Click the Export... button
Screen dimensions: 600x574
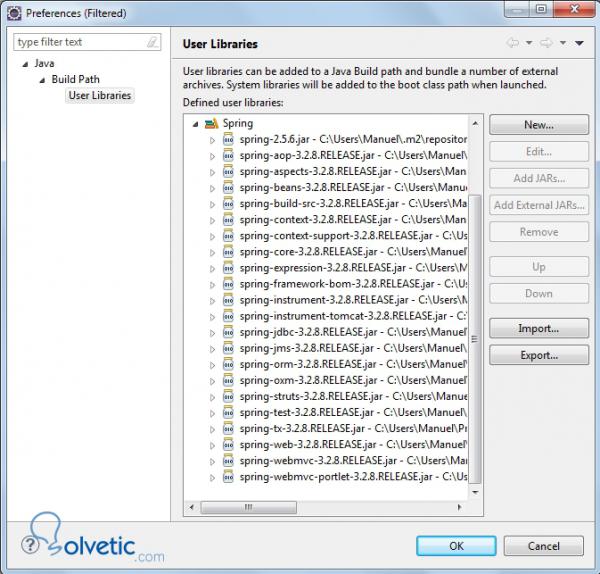pyautogui.click(x=539, y=355)
